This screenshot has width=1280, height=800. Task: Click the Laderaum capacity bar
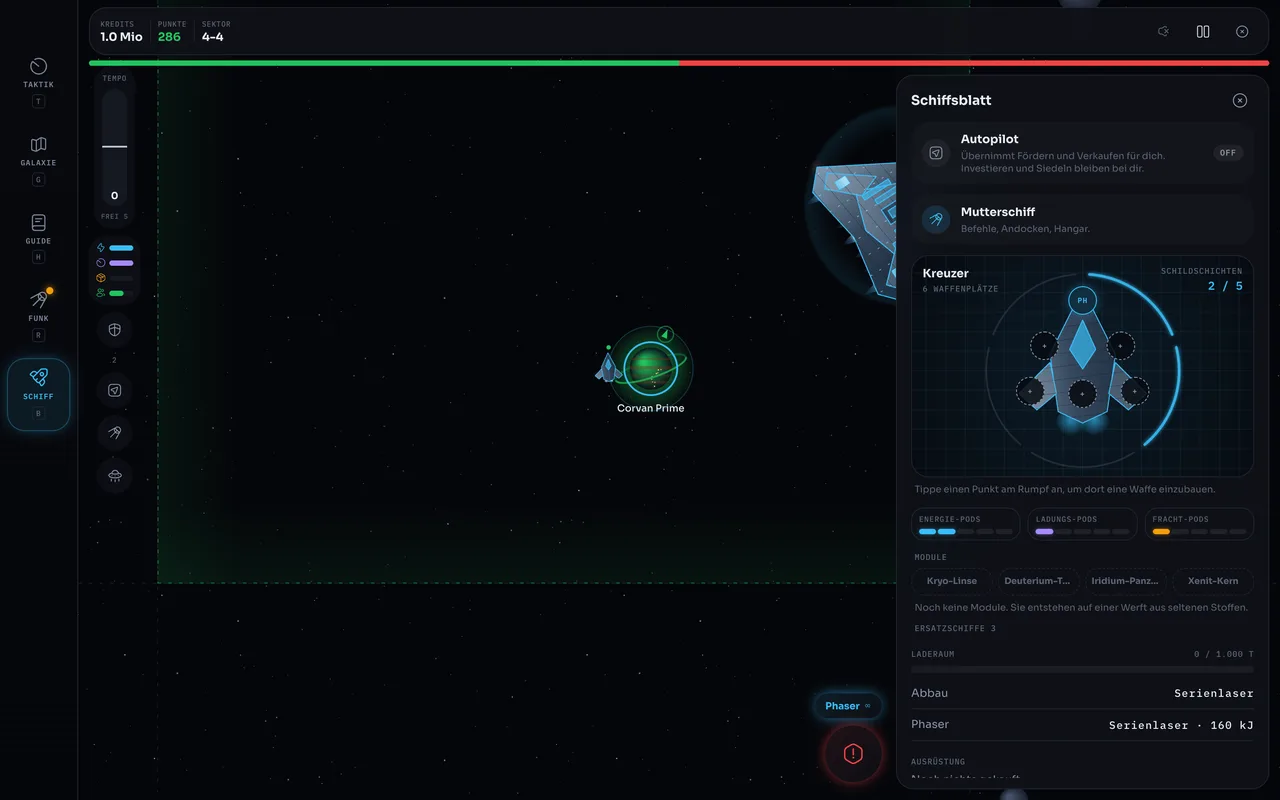coord(1082,669)
